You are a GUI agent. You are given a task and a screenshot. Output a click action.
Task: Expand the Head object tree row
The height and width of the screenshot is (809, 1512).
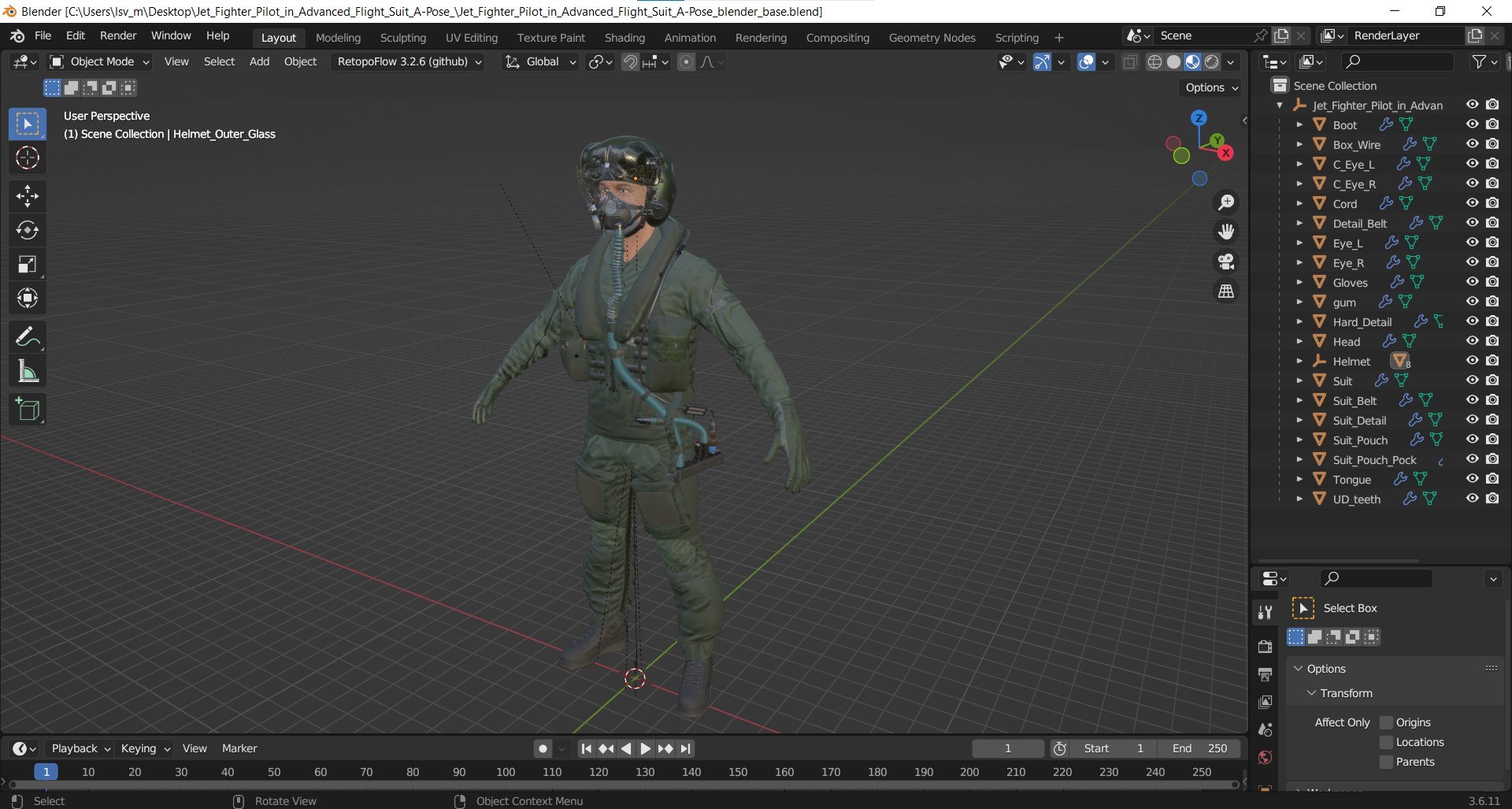tap(1299, 341)
